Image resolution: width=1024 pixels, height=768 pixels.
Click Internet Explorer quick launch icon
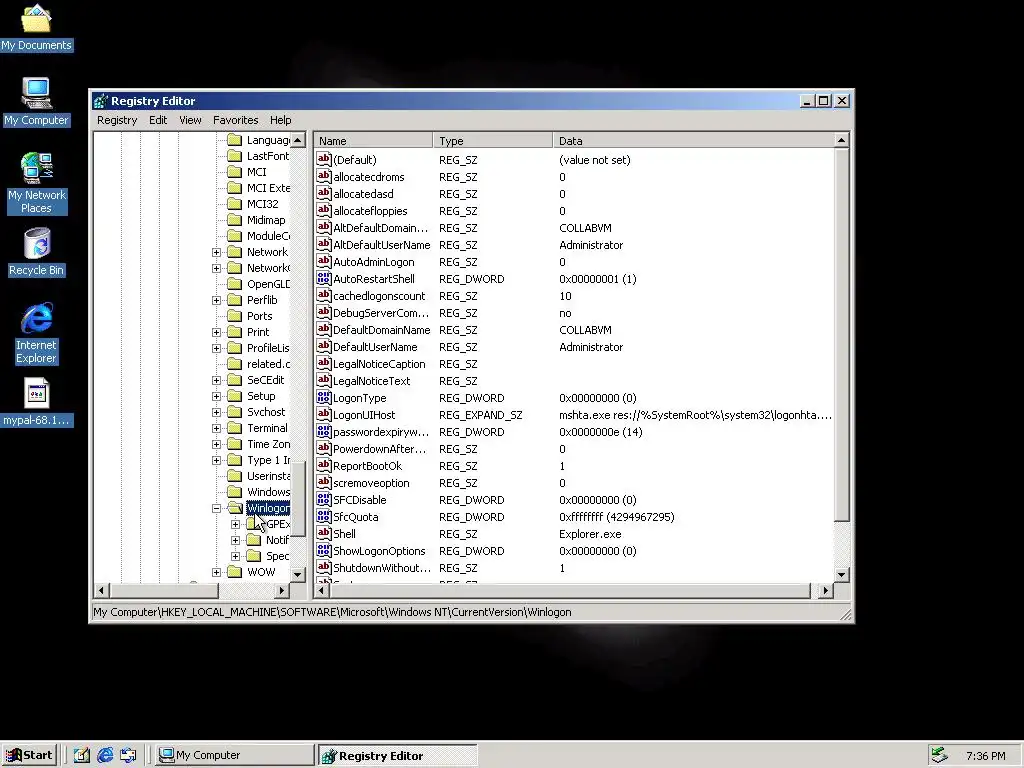(105, 755)
